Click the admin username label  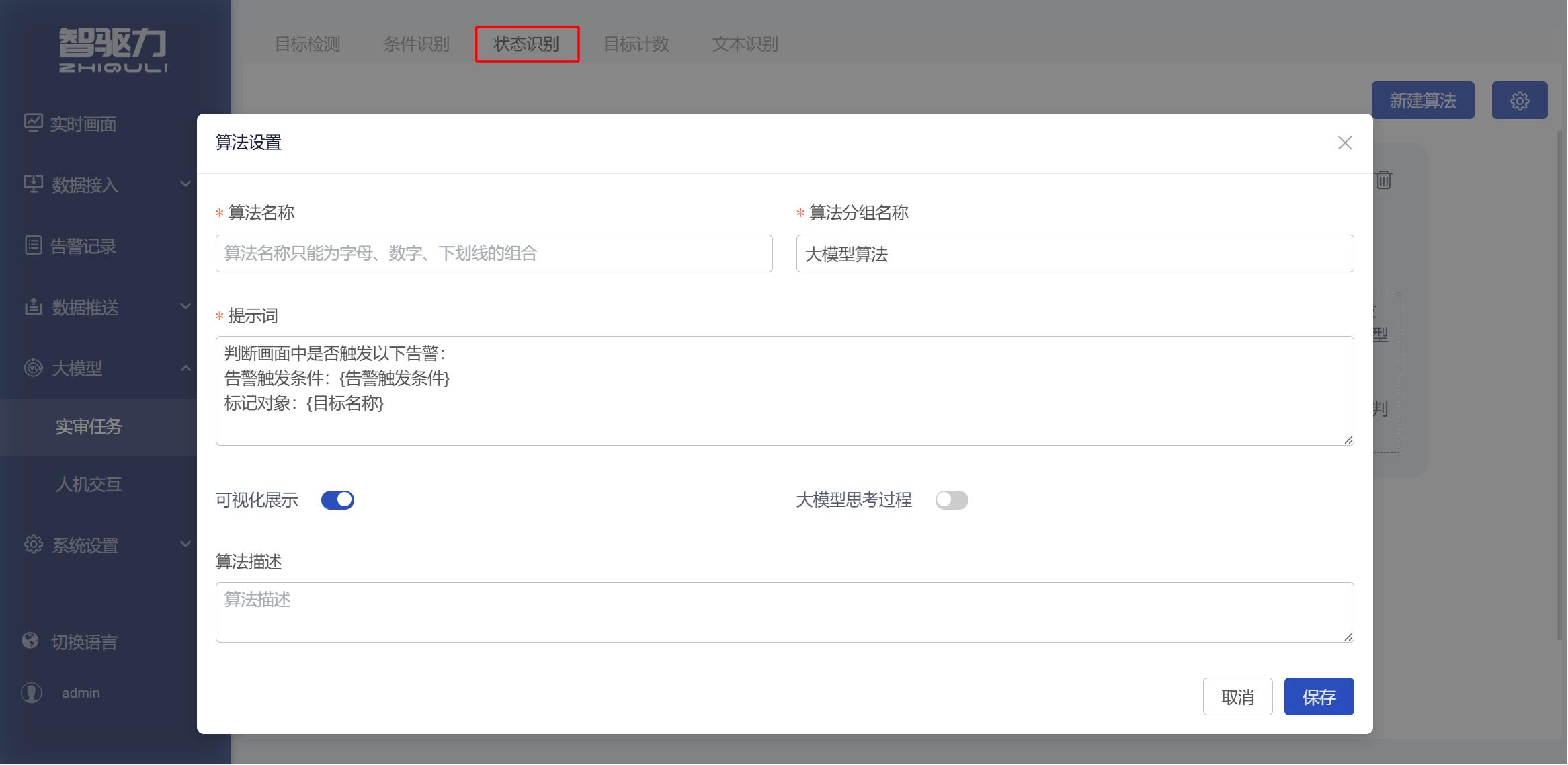point(81,693)
